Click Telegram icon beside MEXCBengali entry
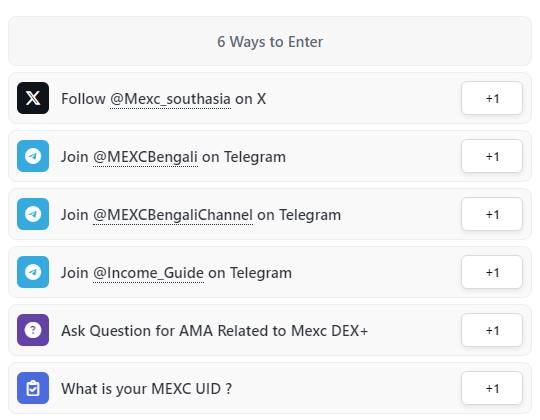Image resolution: width=540 pixels, height=420 pixels. [33, 156]
